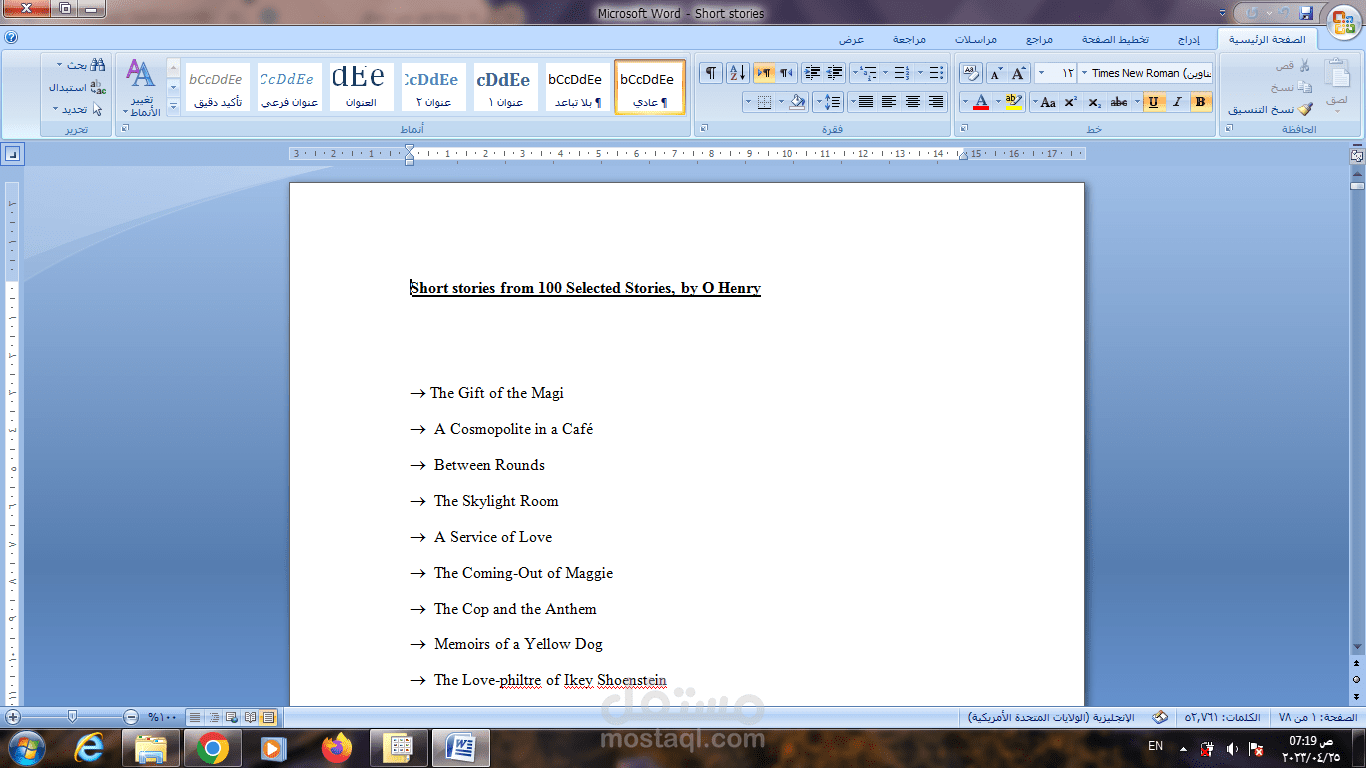Open the Page Layout (تخطيط الصفحة) tab
This screenshot has width=1366, height=768.
pyautogui.click(x=1115, y=39)
